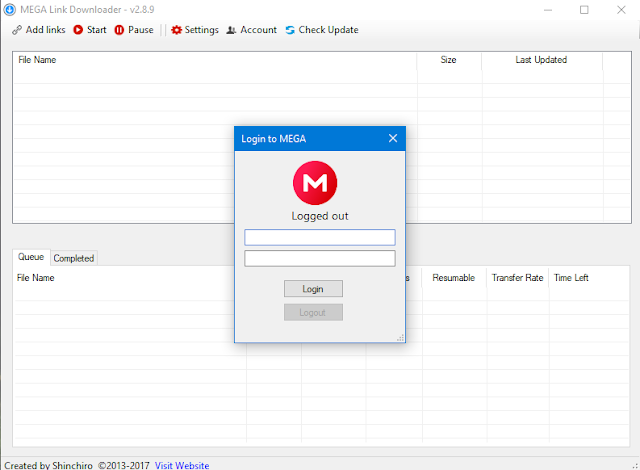Focus the second login input field
The width and height of the screenshot is (640, 470).
coord(320,258)
